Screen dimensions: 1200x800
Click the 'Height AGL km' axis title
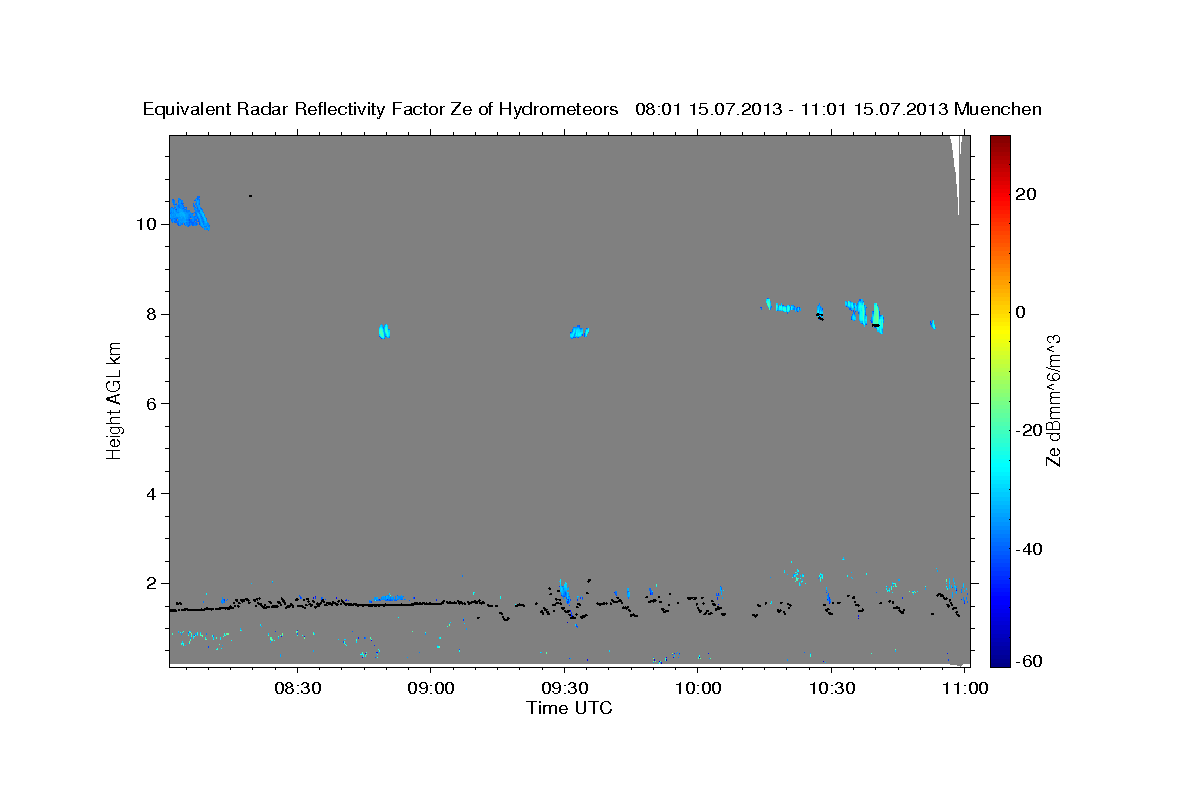[114, 401]
